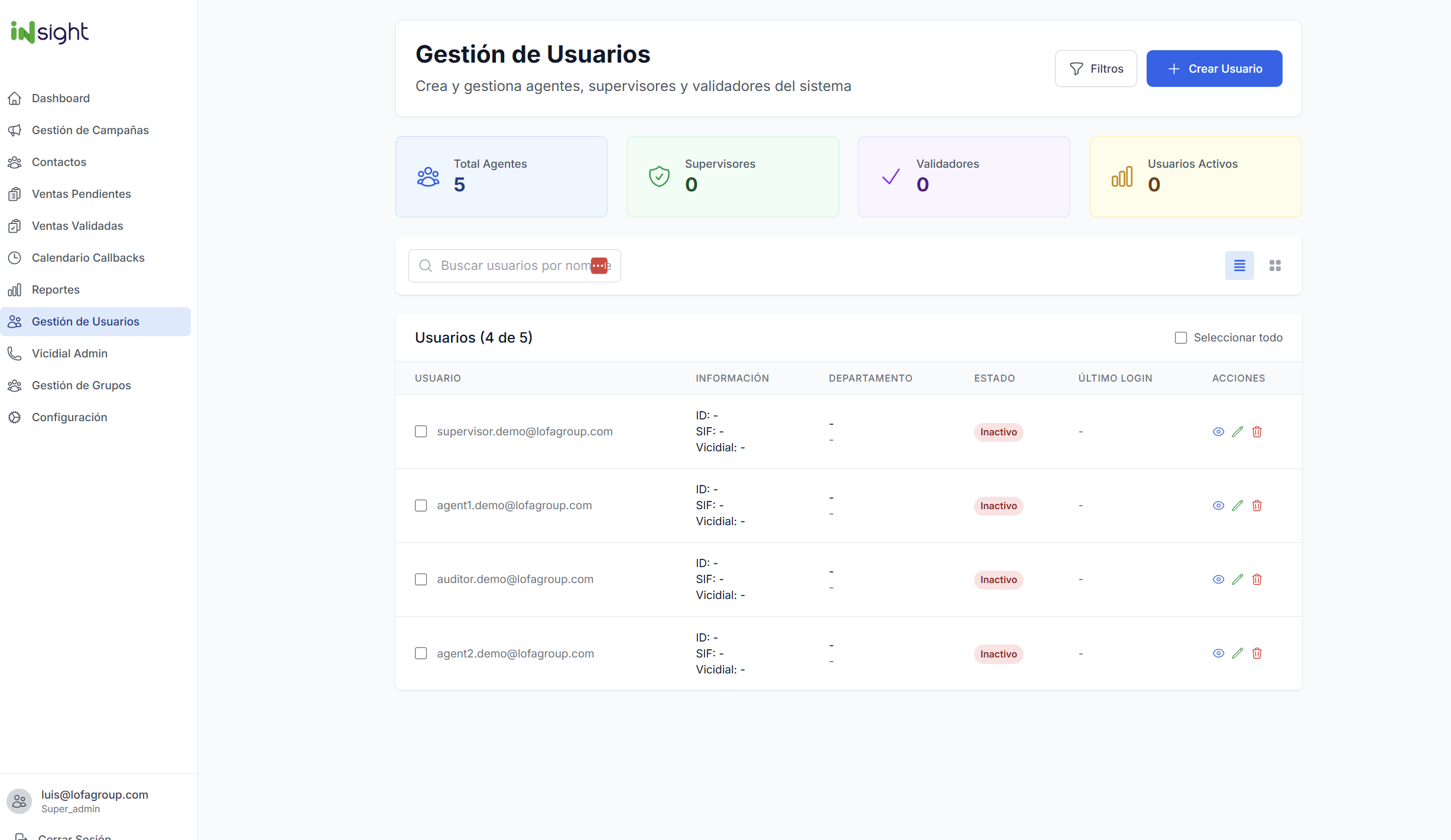The width and height of the screenshot is (1451, 840).
Task: Open Calendario Callbacks via clock icon
Action: click(15, 258)
